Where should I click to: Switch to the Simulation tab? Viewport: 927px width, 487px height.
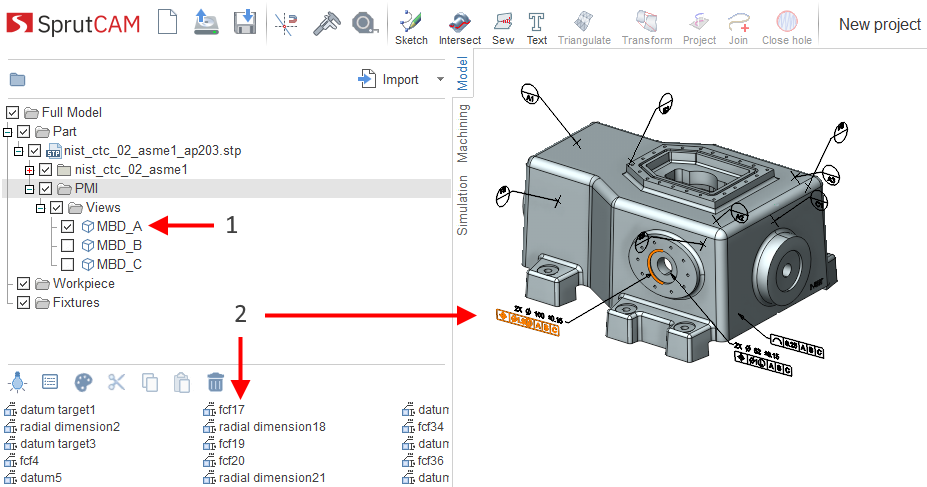(463, 205)
